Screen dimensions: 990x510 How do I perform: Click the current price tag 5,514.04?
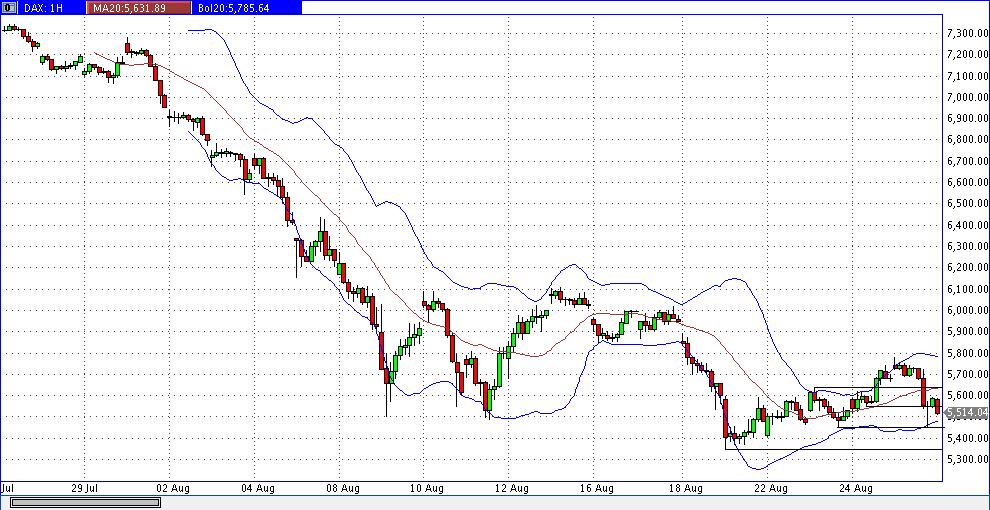pyautogui.click(x=967, y=413)
